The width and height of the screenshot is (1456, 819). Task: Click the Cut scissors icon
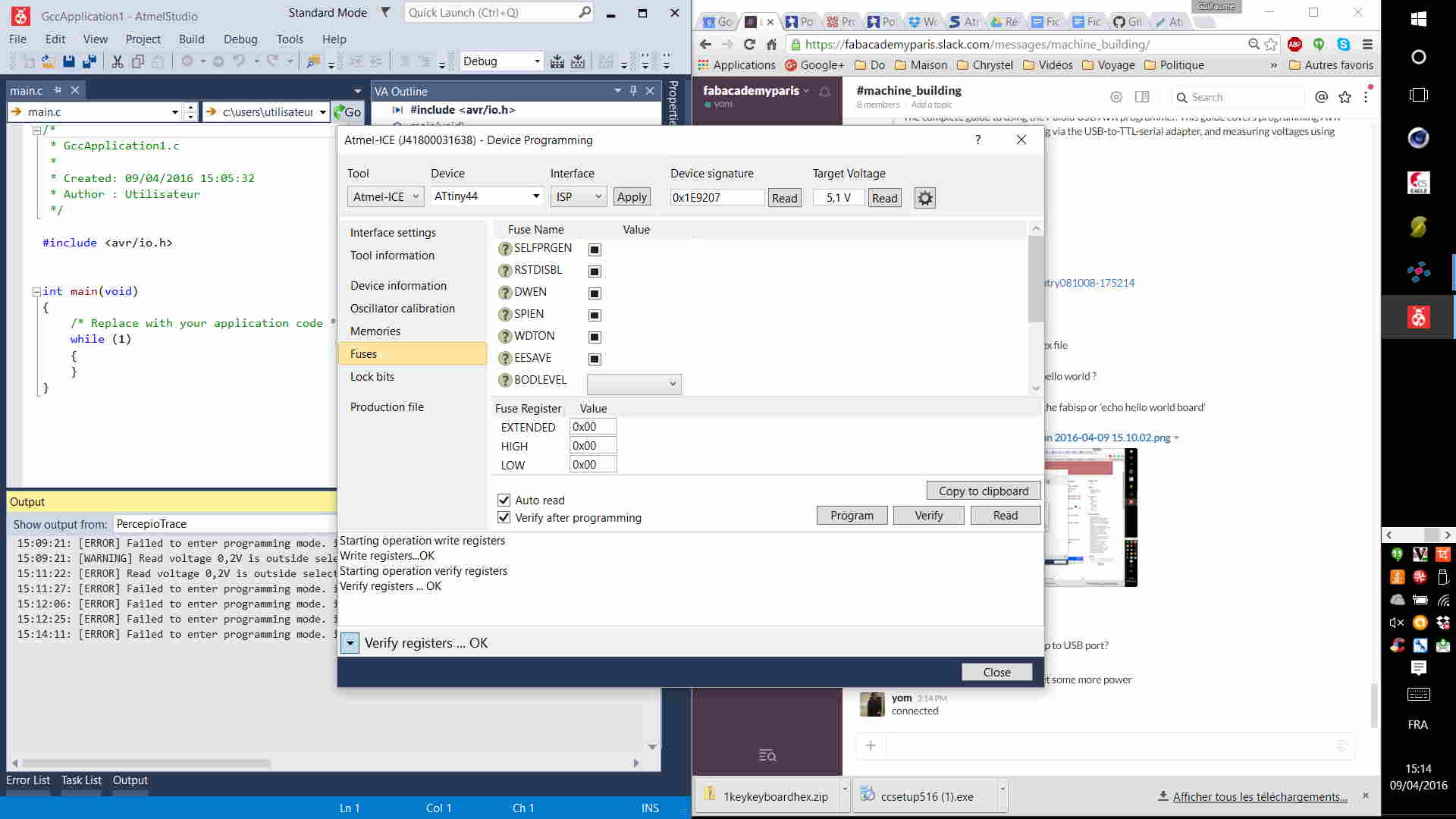point(118,61)
